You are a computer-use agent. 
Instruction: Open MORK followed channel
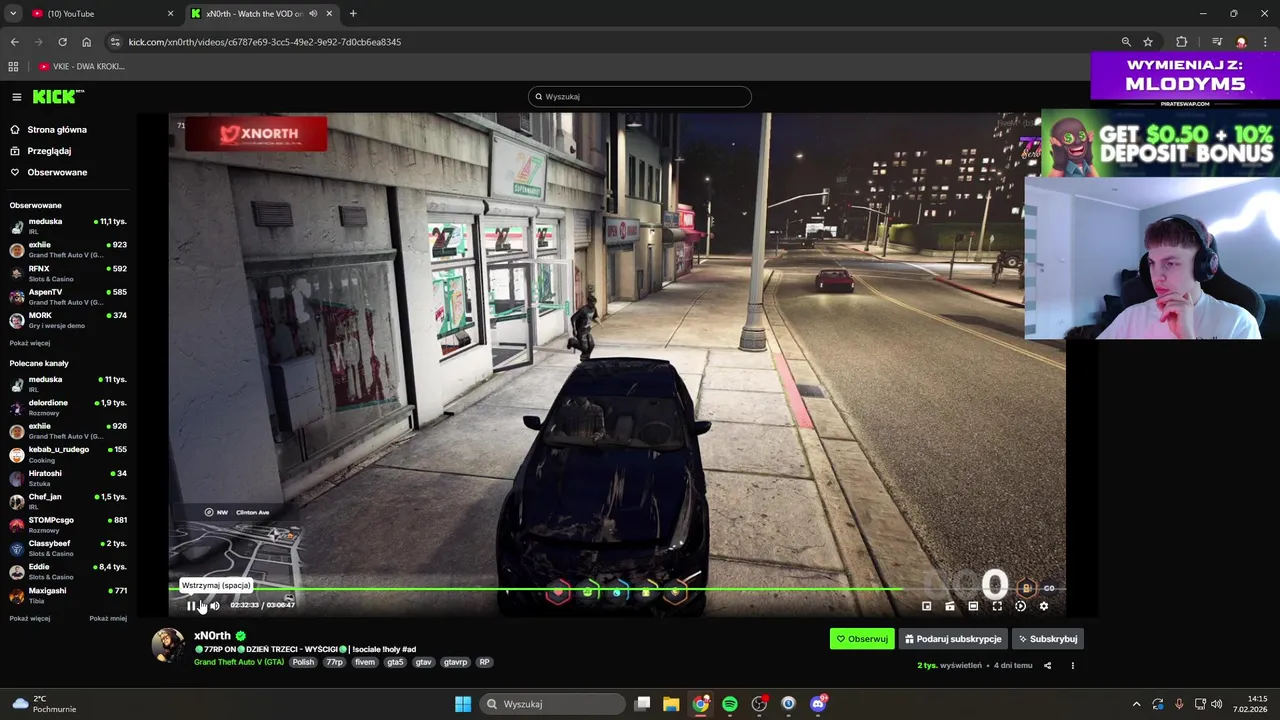tap(68, 320)
